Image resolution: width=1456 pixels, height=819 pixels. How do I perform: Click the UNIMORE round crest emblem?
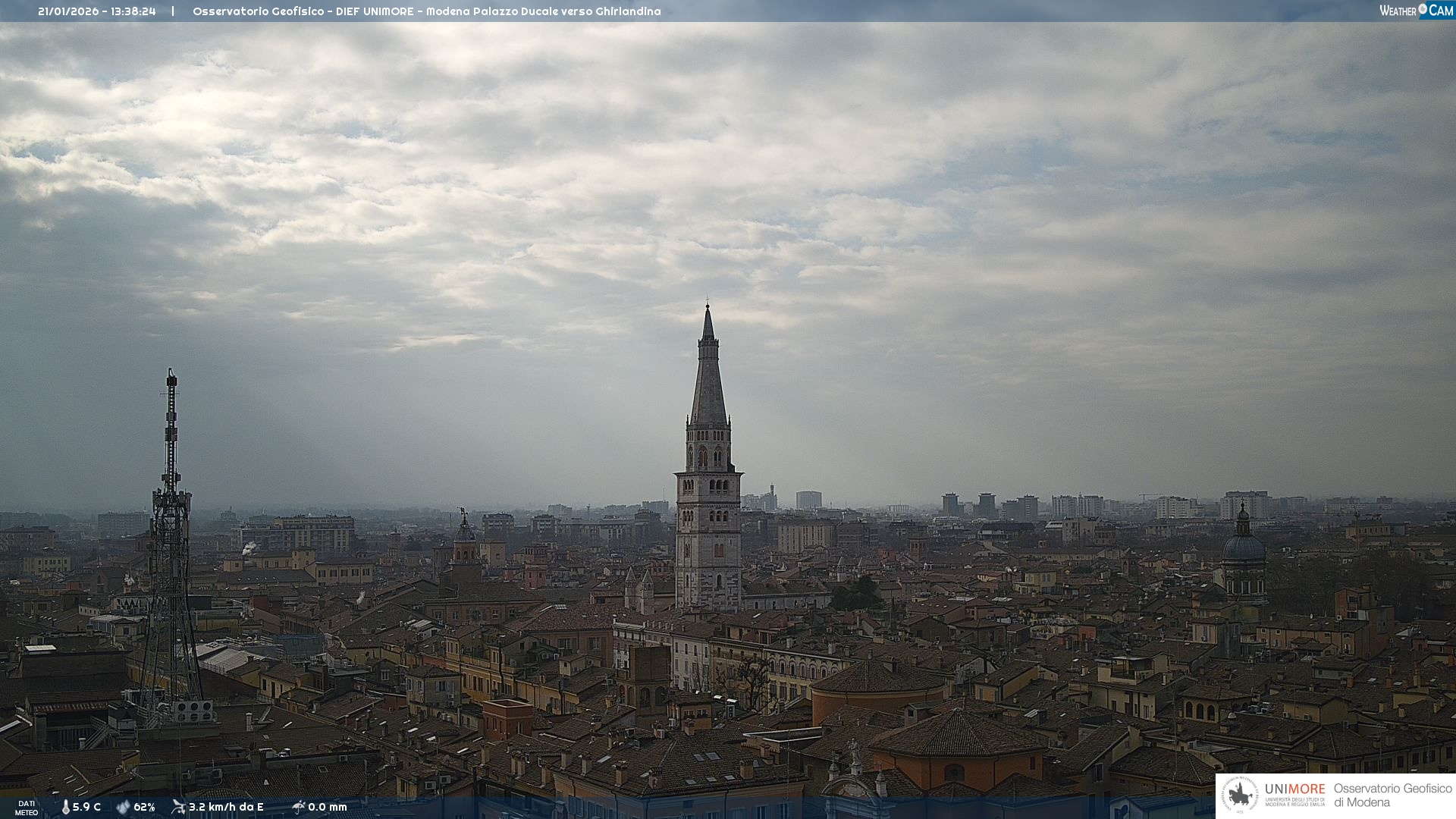(x=1240, y=795)
